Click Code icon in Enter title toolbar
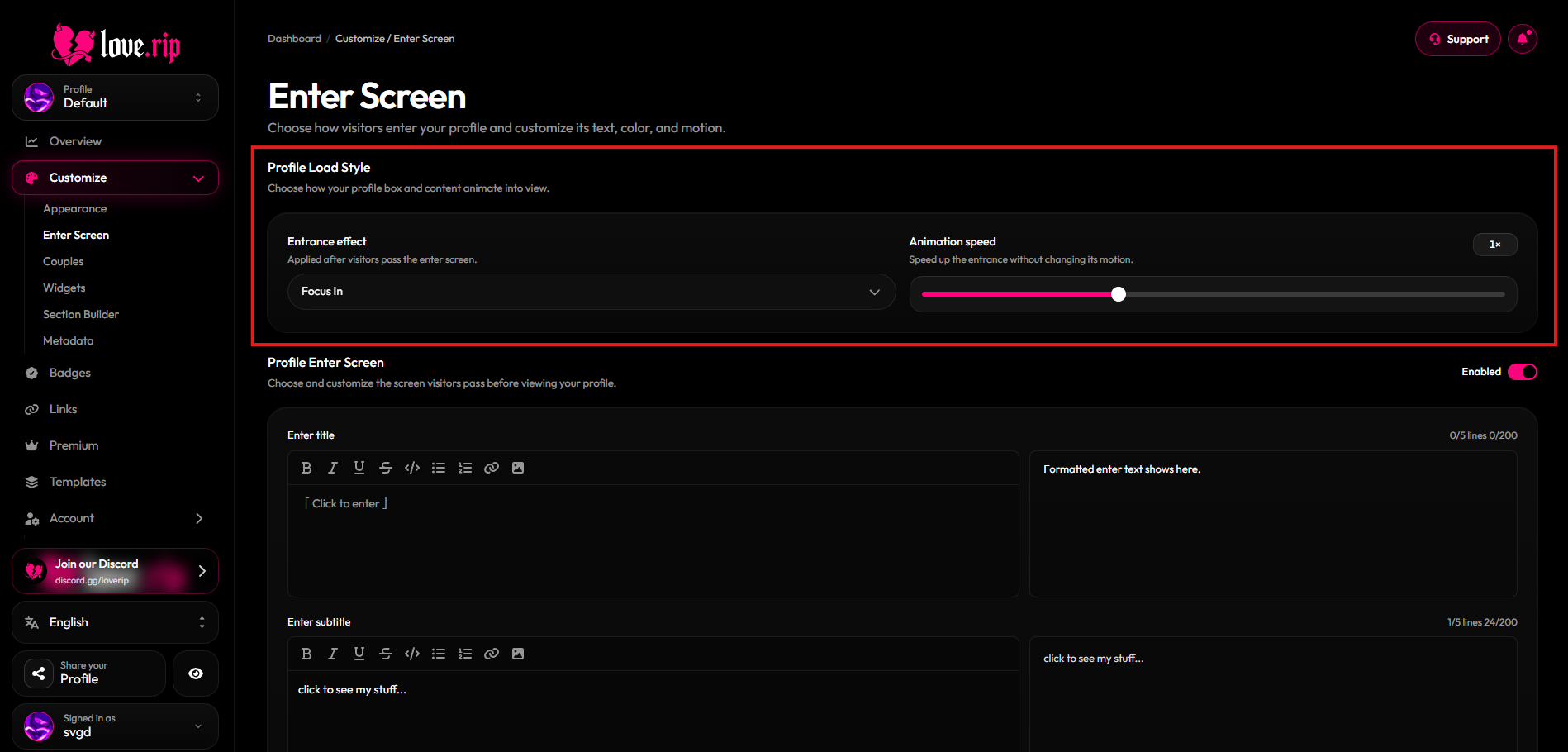This screenshot has height=752, width=1568. 412,468
